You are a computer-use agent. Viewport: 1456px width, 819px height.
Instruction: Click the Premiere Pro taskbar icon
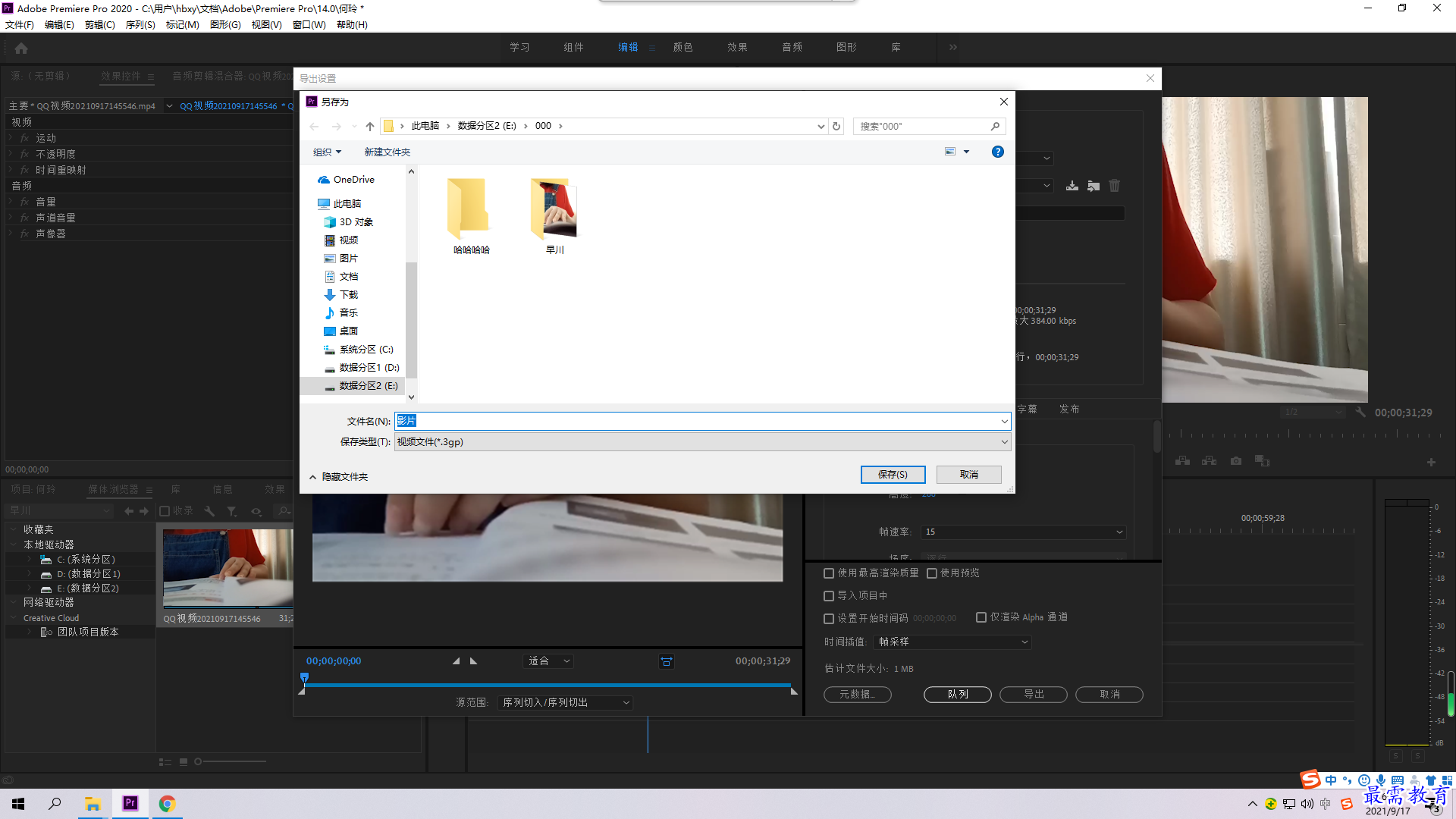130,804
